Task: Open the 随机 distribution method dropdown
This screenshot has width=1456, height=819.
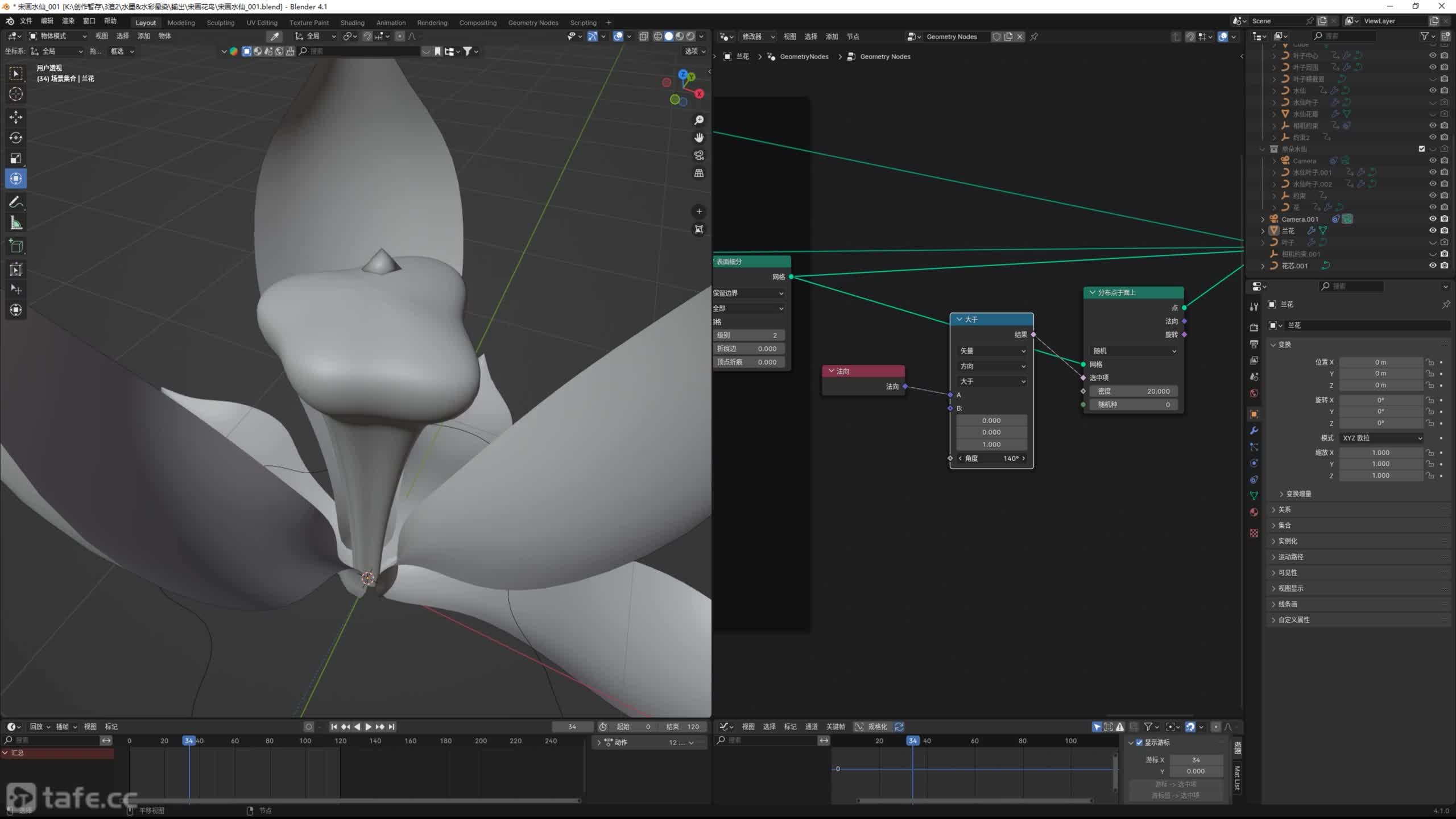Action: (1134, 351)
